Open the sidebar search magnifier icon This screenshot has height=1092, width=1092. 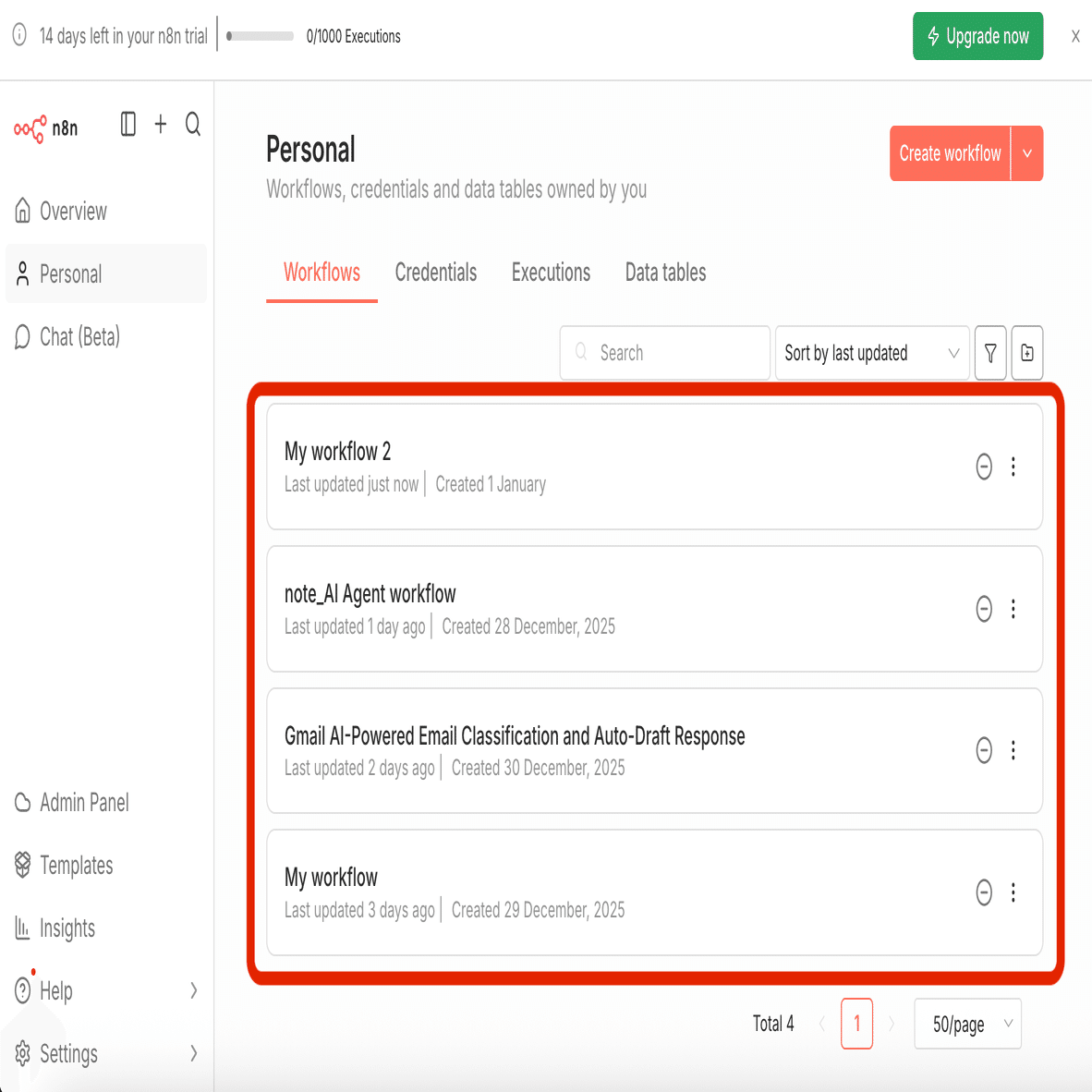193,124
